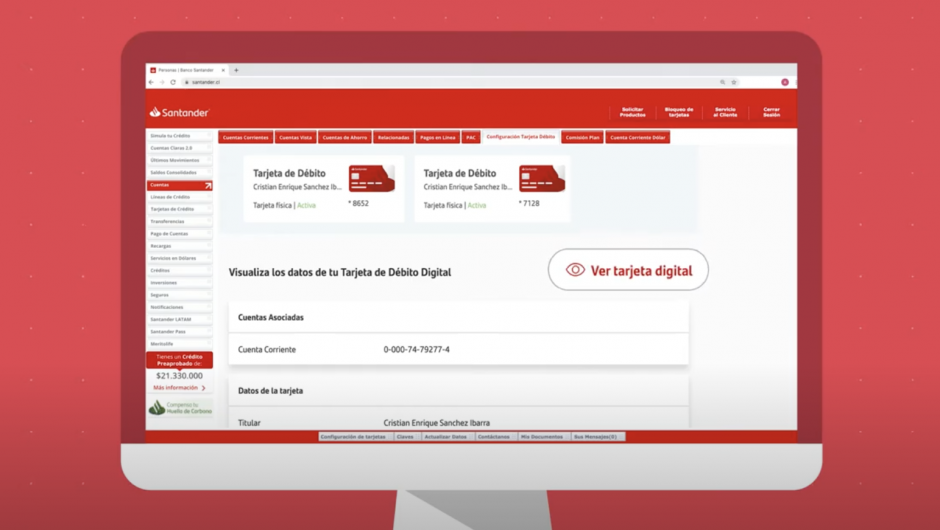This screenshot has height=530, width=940.
Task: Select the Configuración Tarjeta Débito tab
Action: click(520, 137)
